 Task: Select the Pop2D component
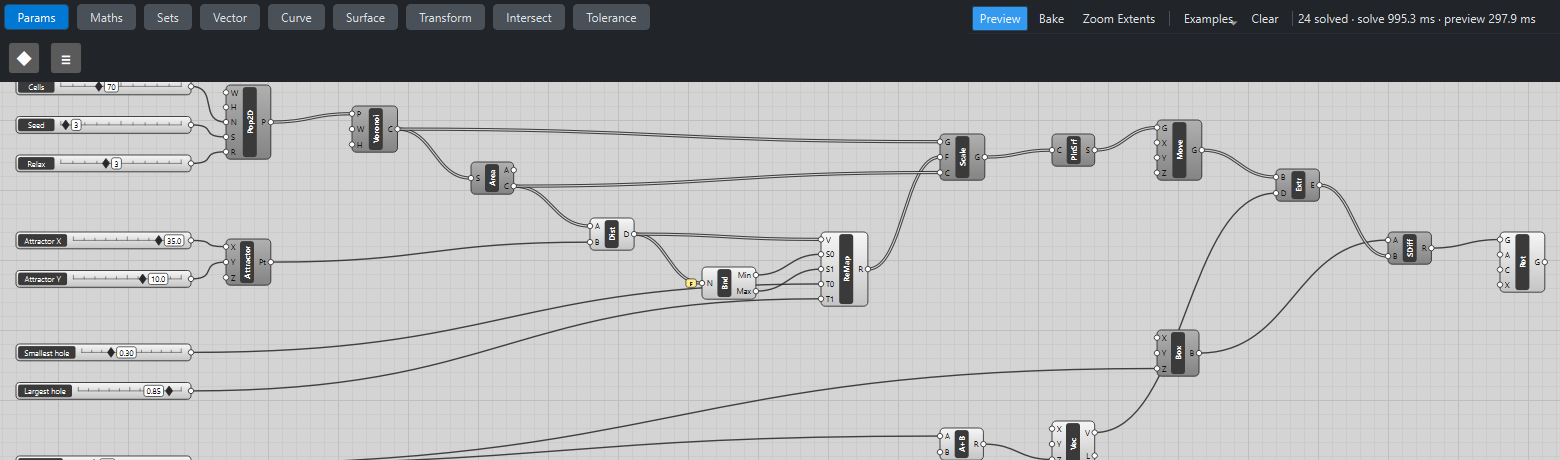click(x=249, y=122)
